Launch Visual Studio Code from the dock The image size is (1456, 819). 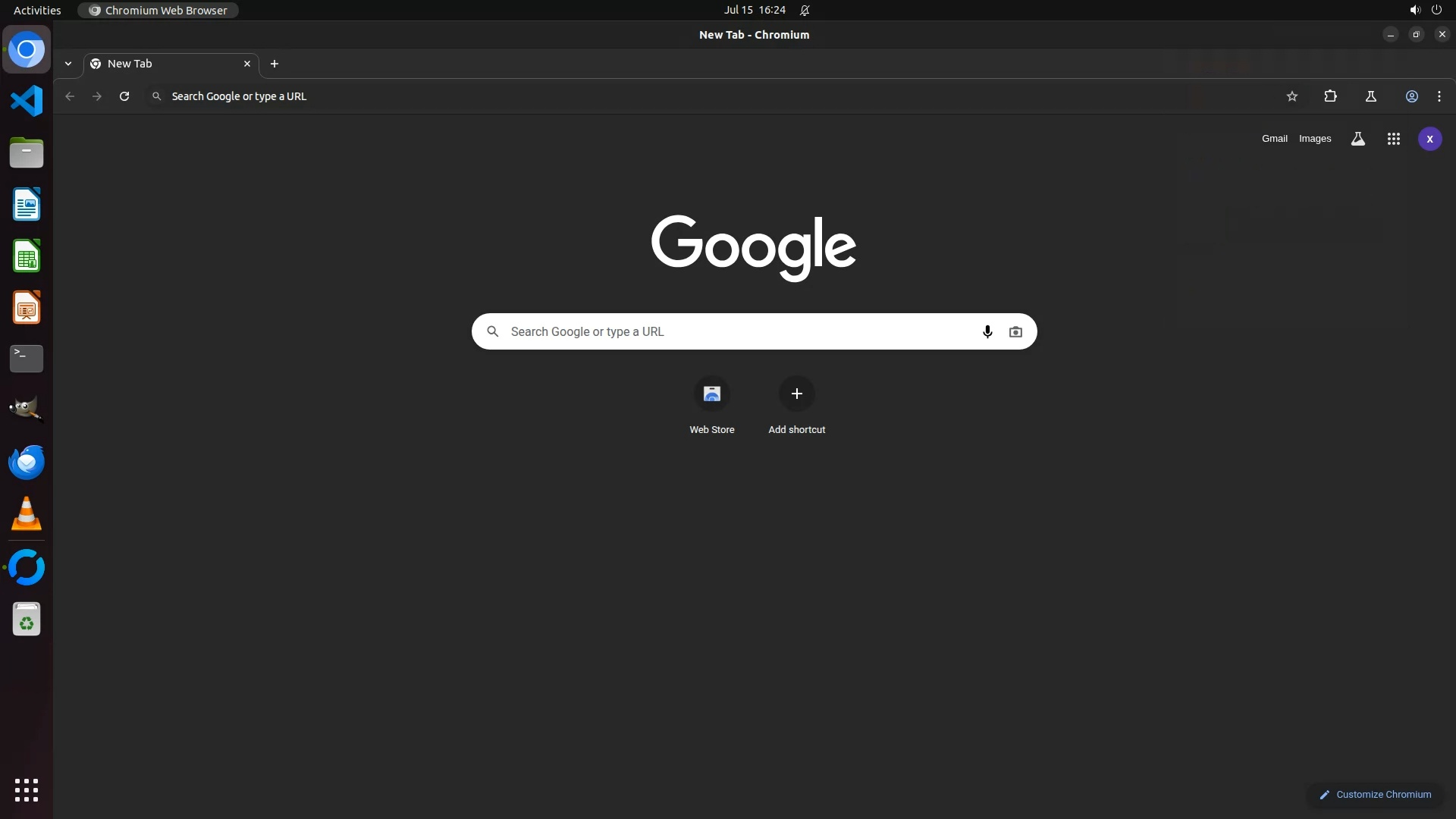(x=27, y=101)
